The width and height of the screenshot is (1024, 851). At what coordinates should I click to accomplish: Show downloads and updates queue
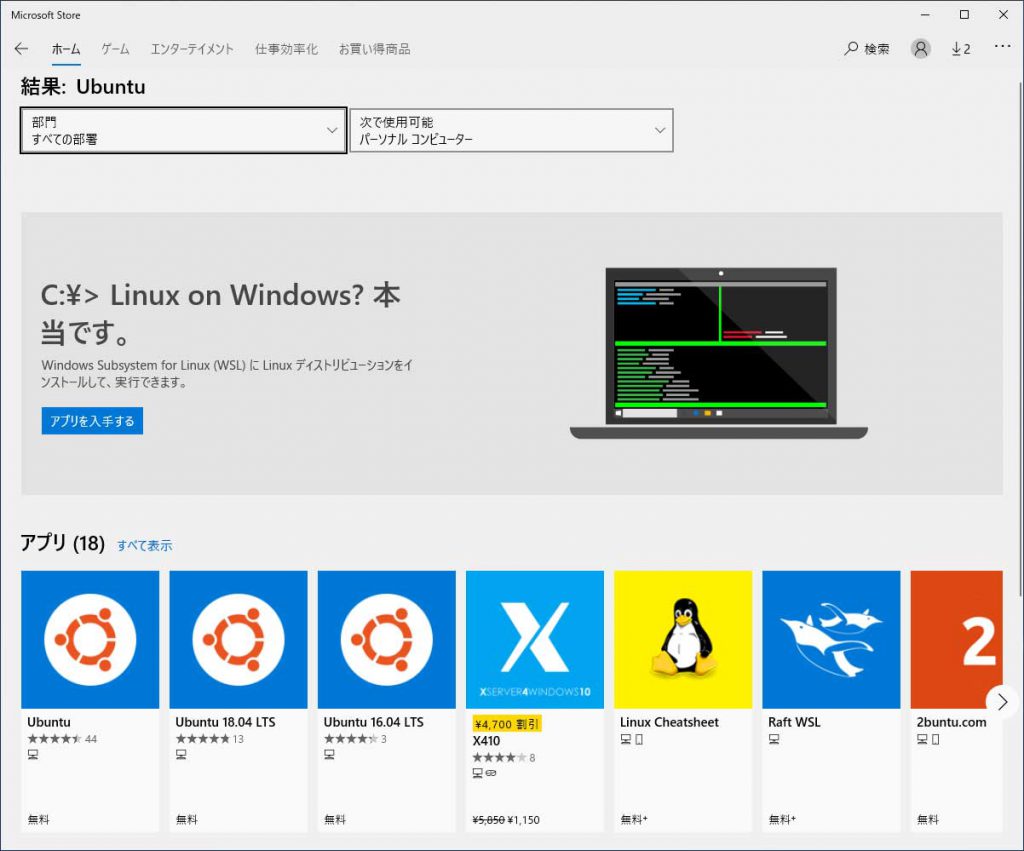point(961,49)
